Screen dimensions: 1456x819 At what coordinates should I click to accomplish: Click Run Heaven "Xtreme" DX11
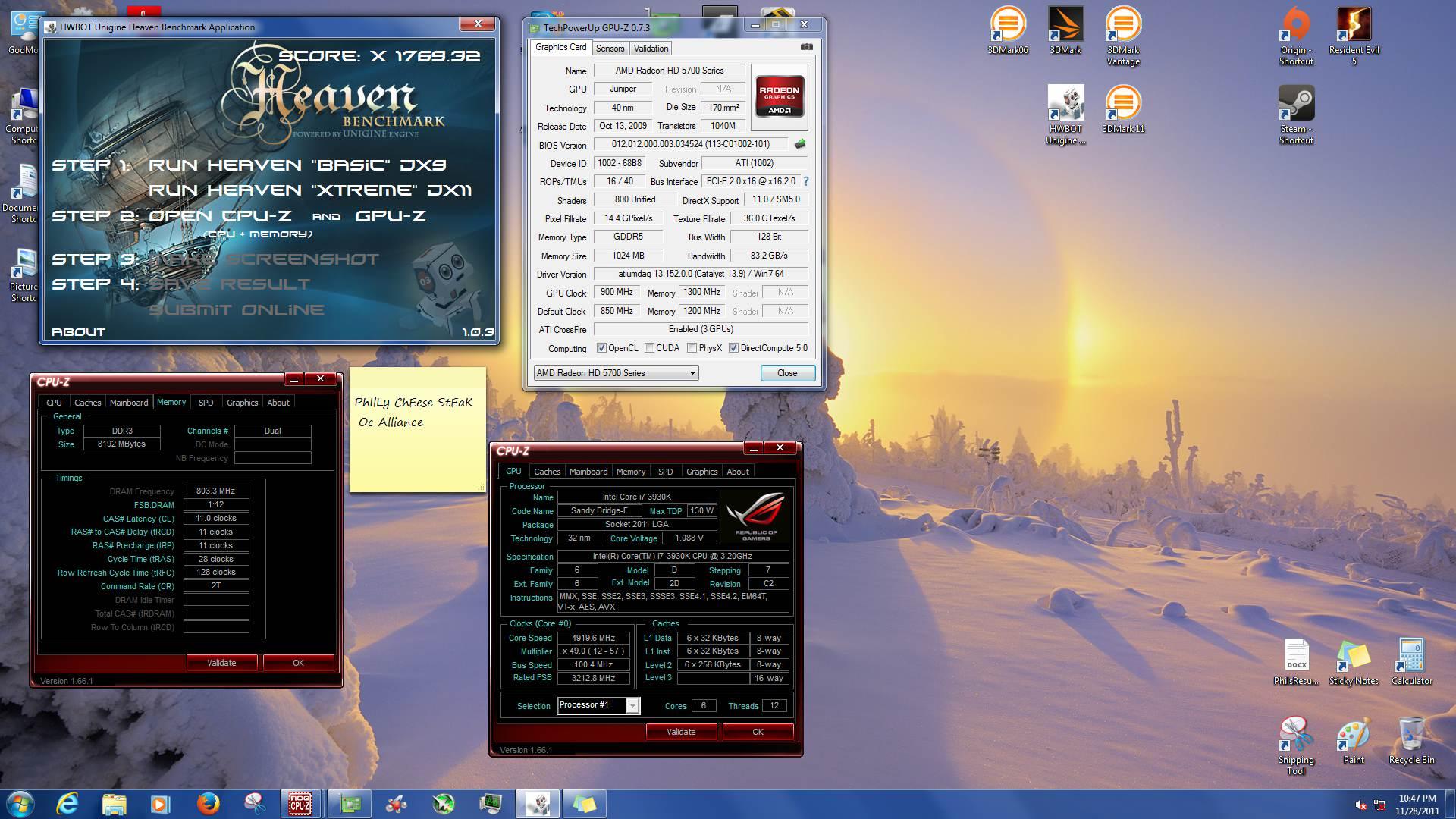coord(310,190)
